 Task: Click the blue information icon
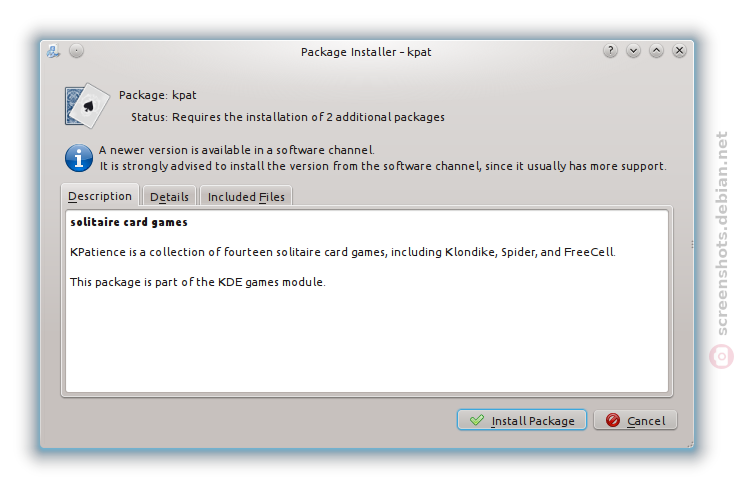pos(79,158)
